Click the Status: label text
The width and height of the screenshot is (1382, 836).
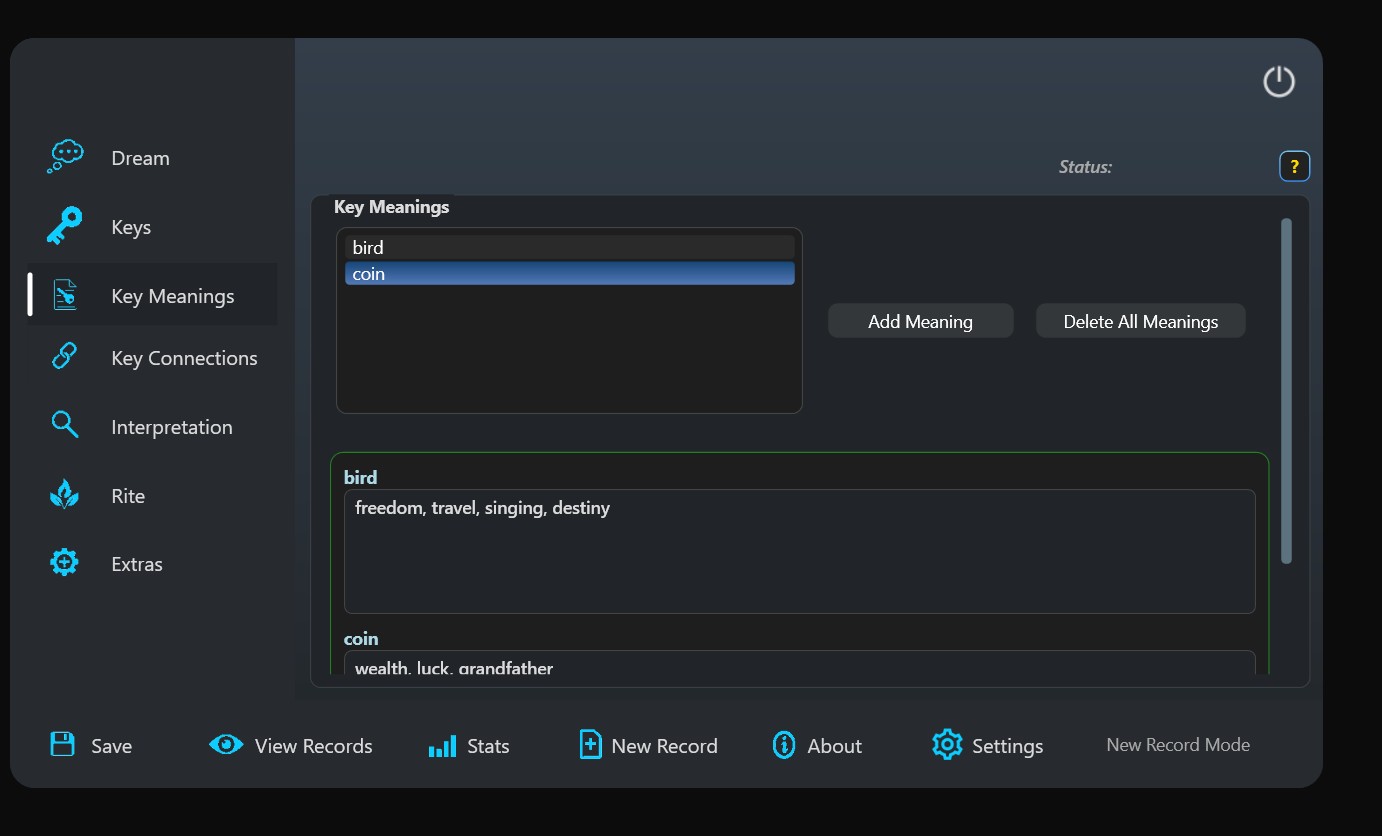(1085, 167)
